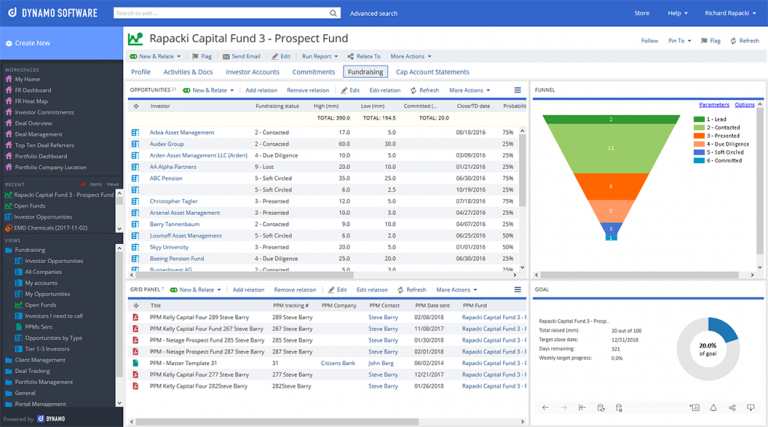Click the back arrow in Goal panel
Viewport: 768px width, 427px height.
[x=545, y=407]
